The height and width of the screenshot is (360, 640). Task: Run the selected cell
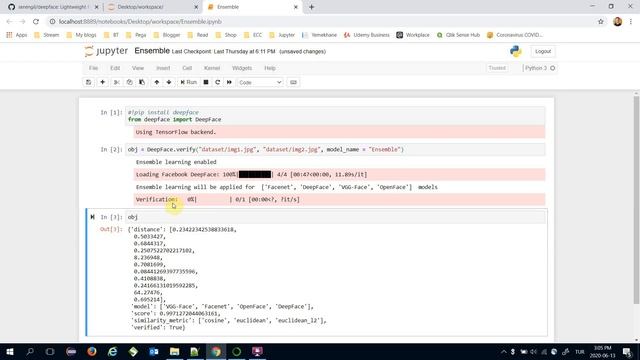pos(189,82)
